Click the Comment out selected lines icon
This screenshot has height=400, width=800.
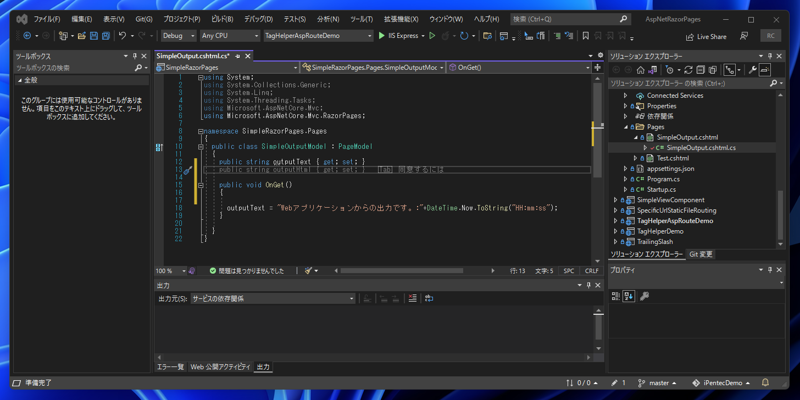tap(557, 36)
